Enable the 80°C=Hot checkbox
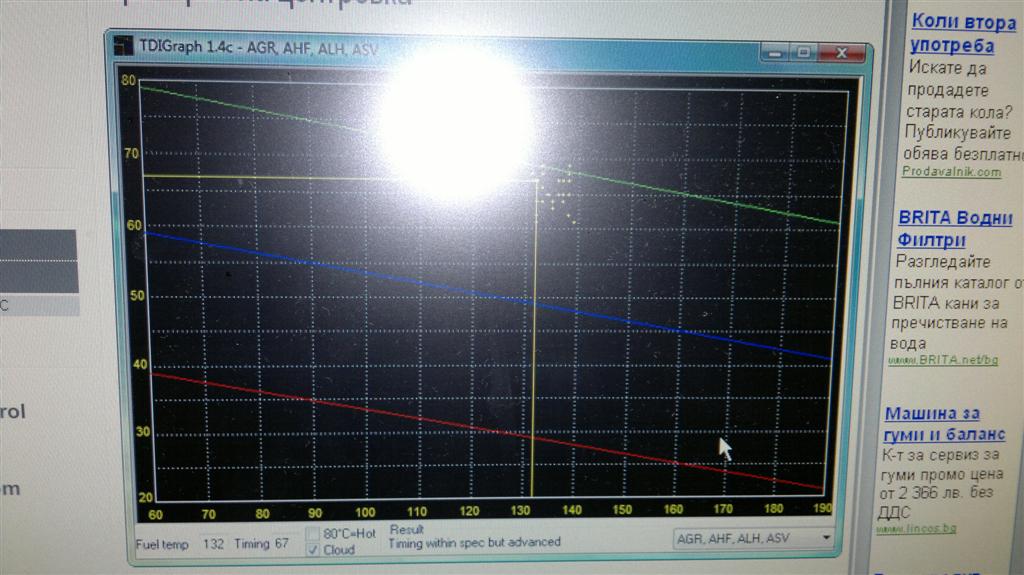Screen dimensions: 1024x575 click(x=313, y=533)
